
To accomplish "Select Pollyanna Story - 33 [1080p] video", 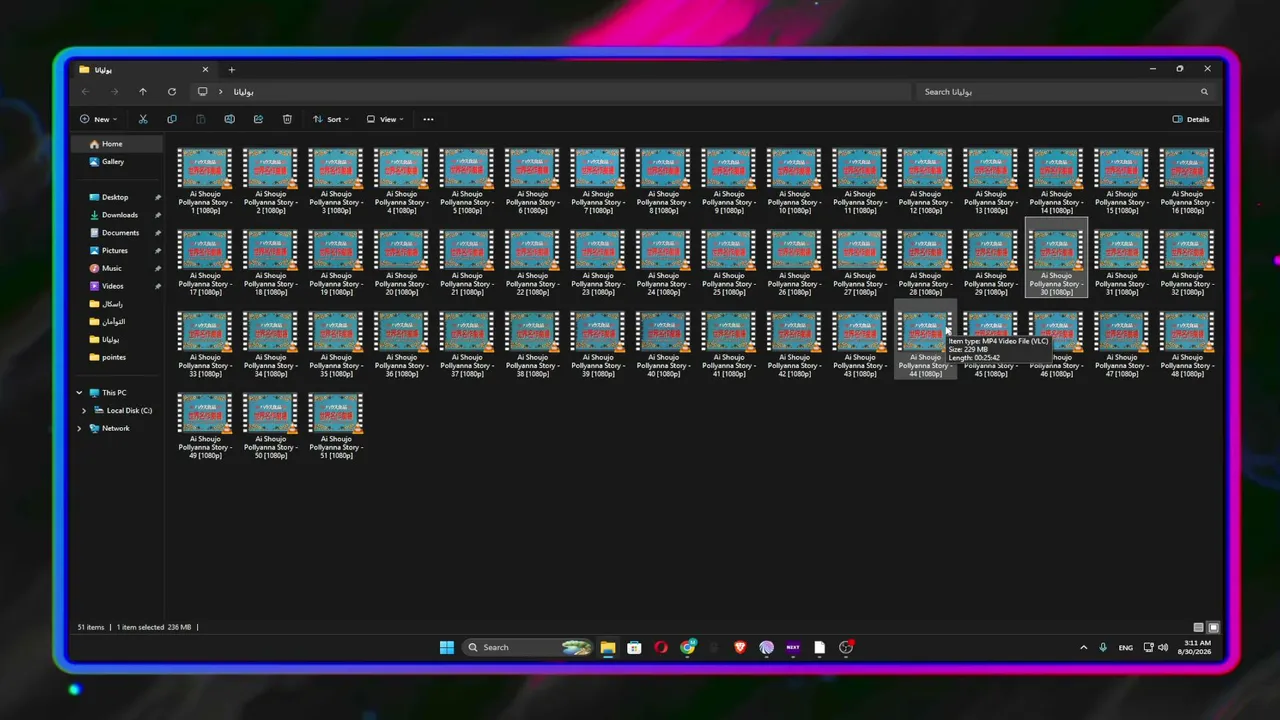I will pyautogui.click(x=205, y=345).
